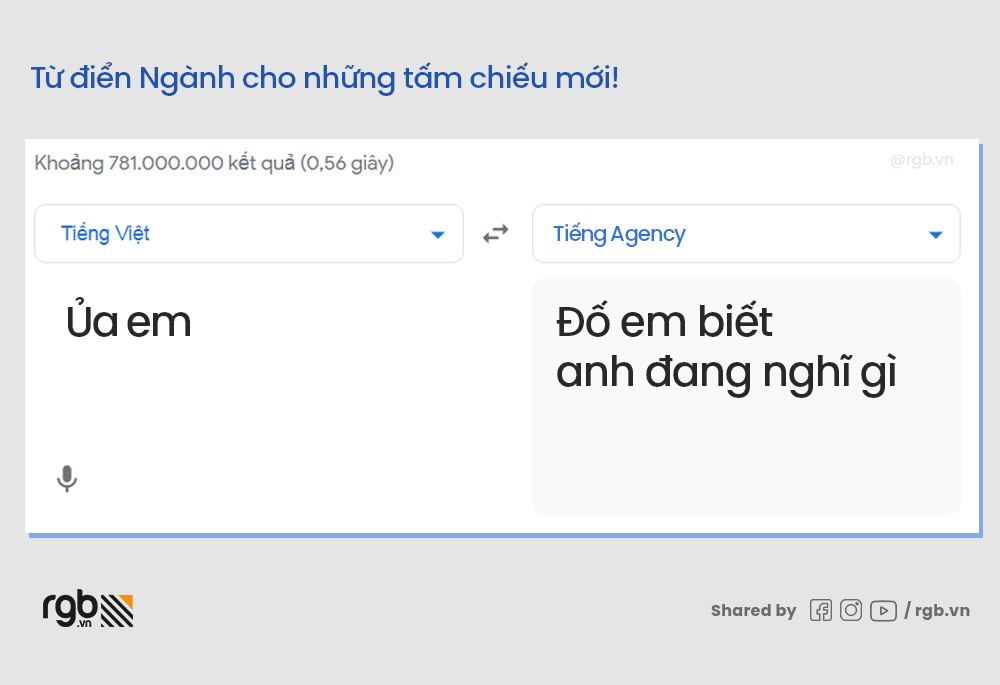This screenshot has width=1000, height=685.
Task: Select the Tiếng Agency target language label
Action: (619, 234)
